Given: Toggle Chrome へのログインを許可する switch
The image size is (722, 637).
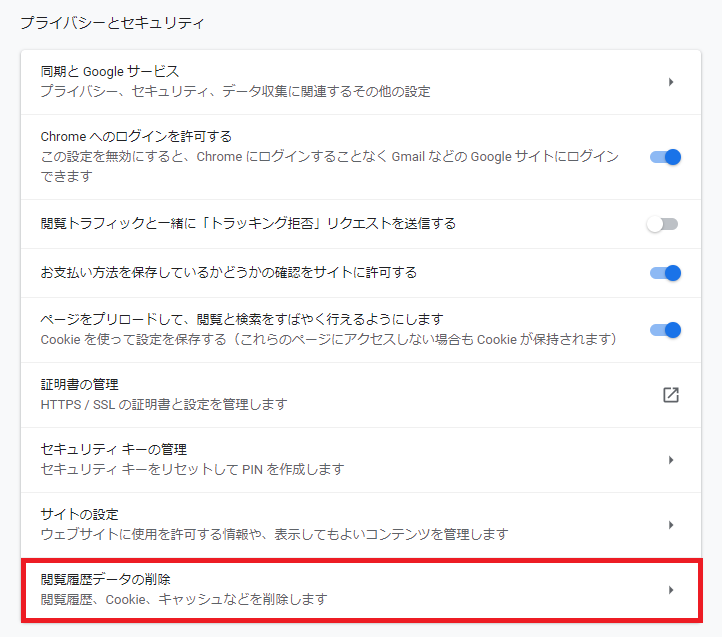Looking at the screenshot, I should pyautogui.click(x=665, y=157).
